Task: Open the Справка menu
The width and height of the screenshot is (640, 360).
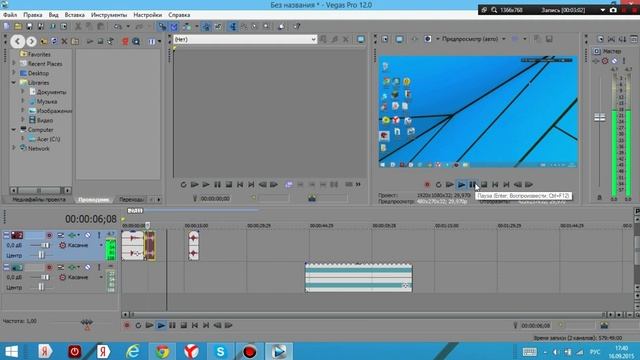Action: (179, 15)
